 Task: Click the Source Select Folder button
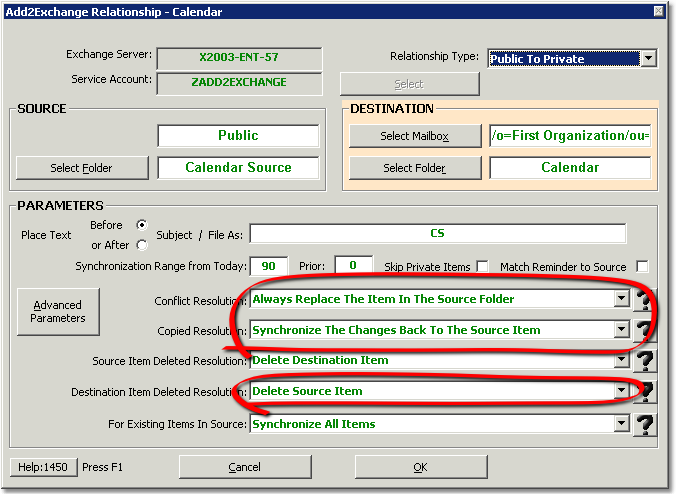pyautogui.click(x=82, y=168)
